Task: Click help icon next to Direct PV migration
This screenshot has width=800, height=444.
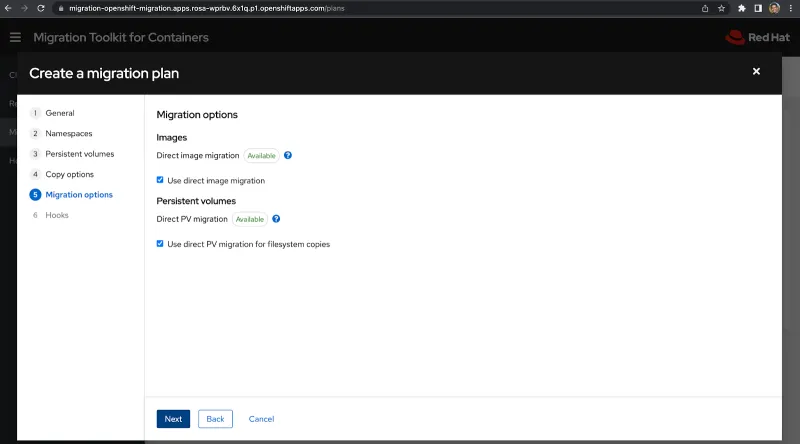Action: (x=276, y=219)
